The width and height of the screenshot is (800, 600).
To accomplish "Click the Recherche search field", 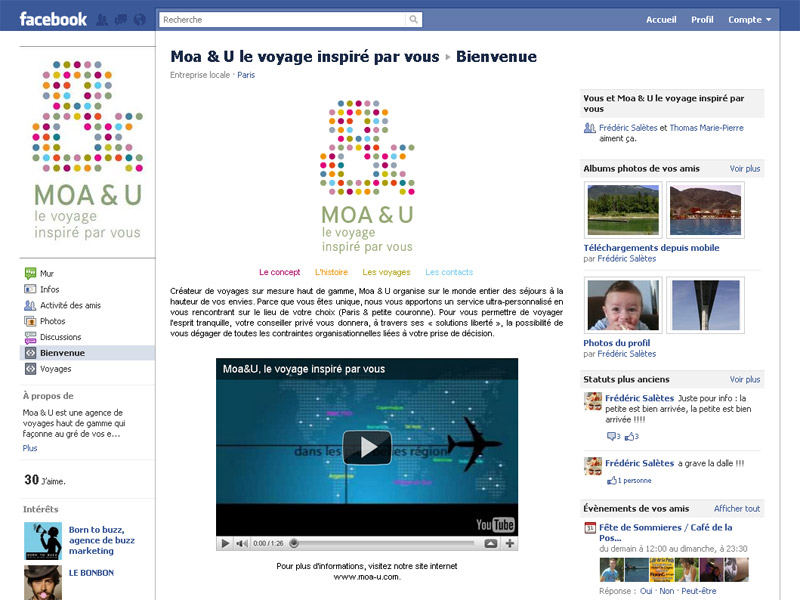I will click(282, 19).
